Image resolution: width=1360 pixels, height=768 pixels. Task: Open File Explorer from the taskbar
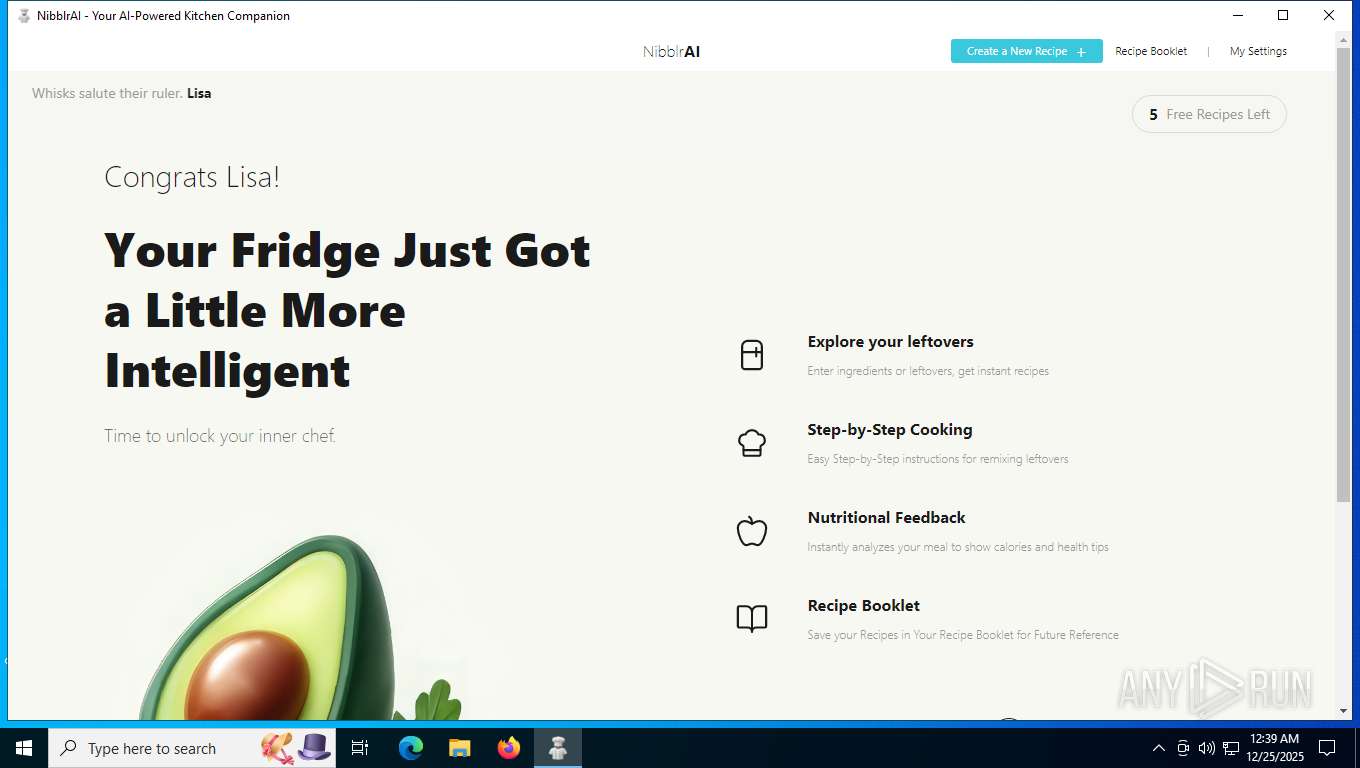click(x=460, y=748)
